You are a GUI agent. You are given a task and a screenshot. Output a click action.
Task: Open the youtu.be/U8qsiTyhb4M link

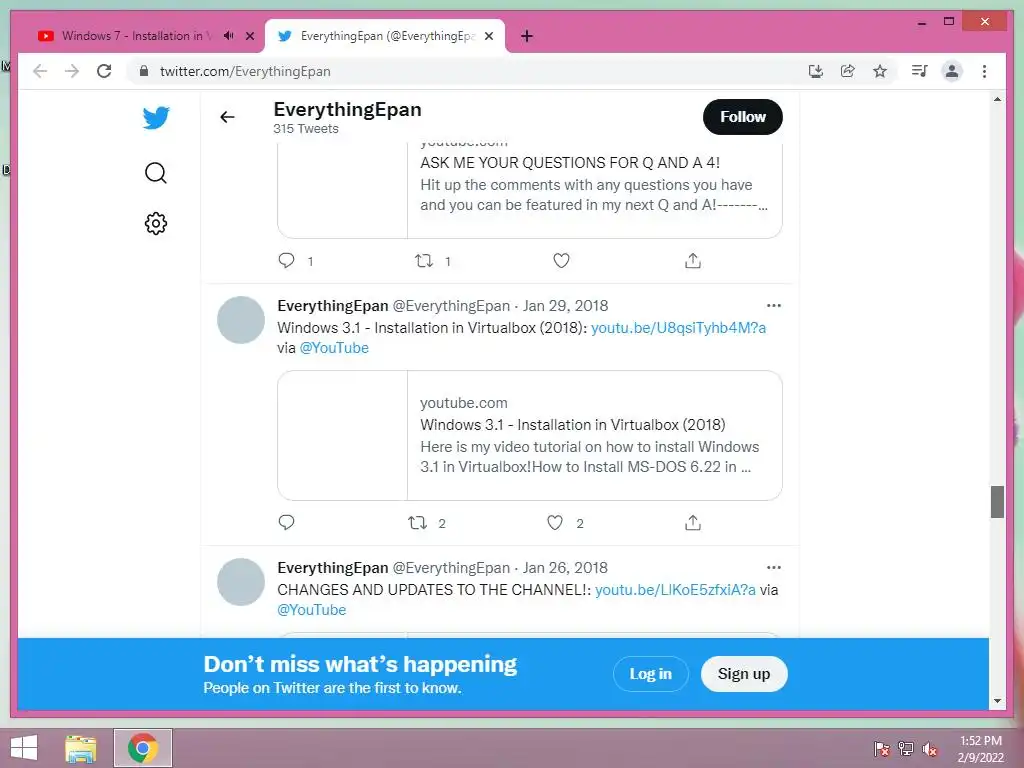coord(679,328)
